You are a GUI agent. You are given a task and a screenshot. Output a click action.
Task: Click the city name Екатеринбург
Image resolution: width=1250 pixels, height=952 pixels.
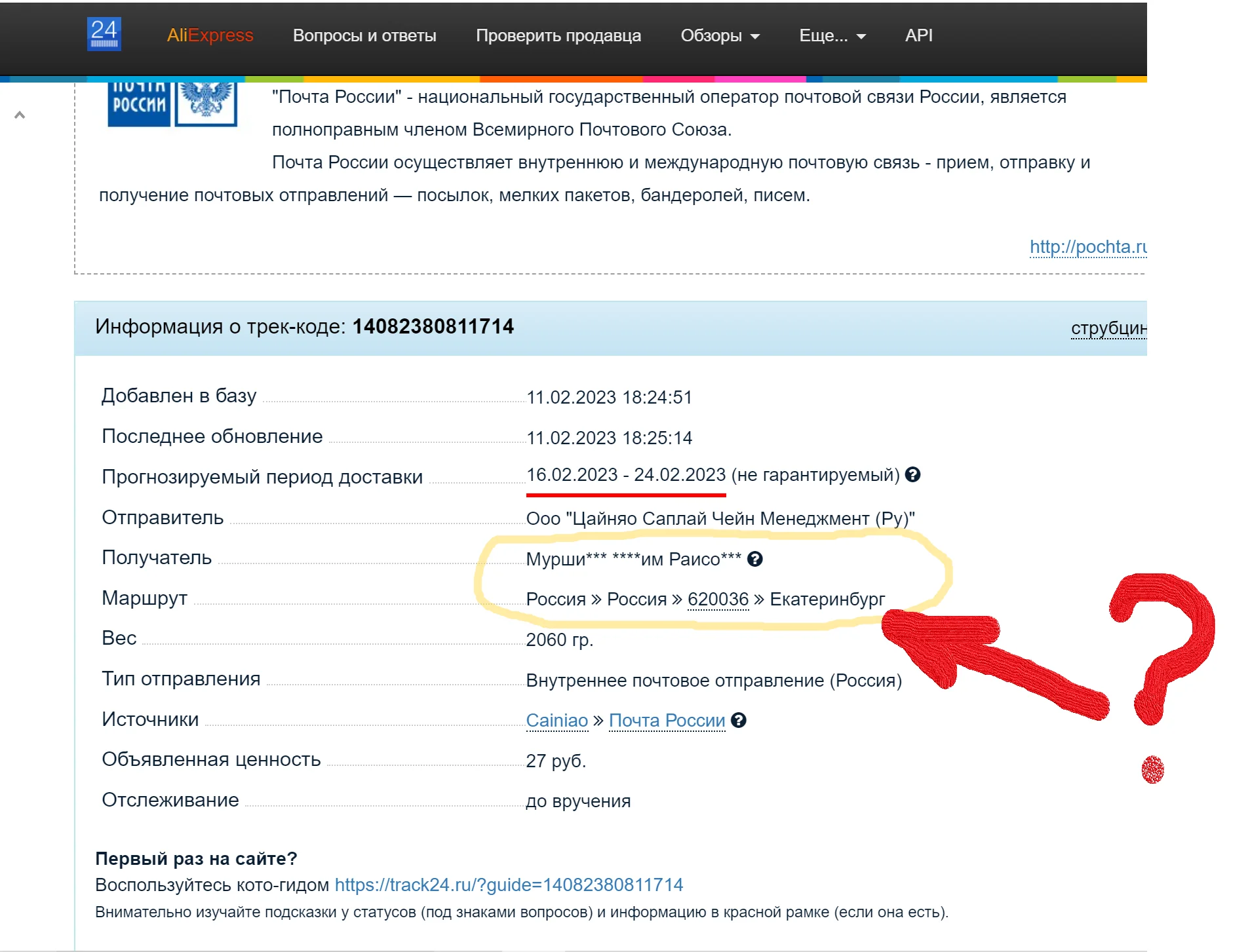tap(827, 599)
